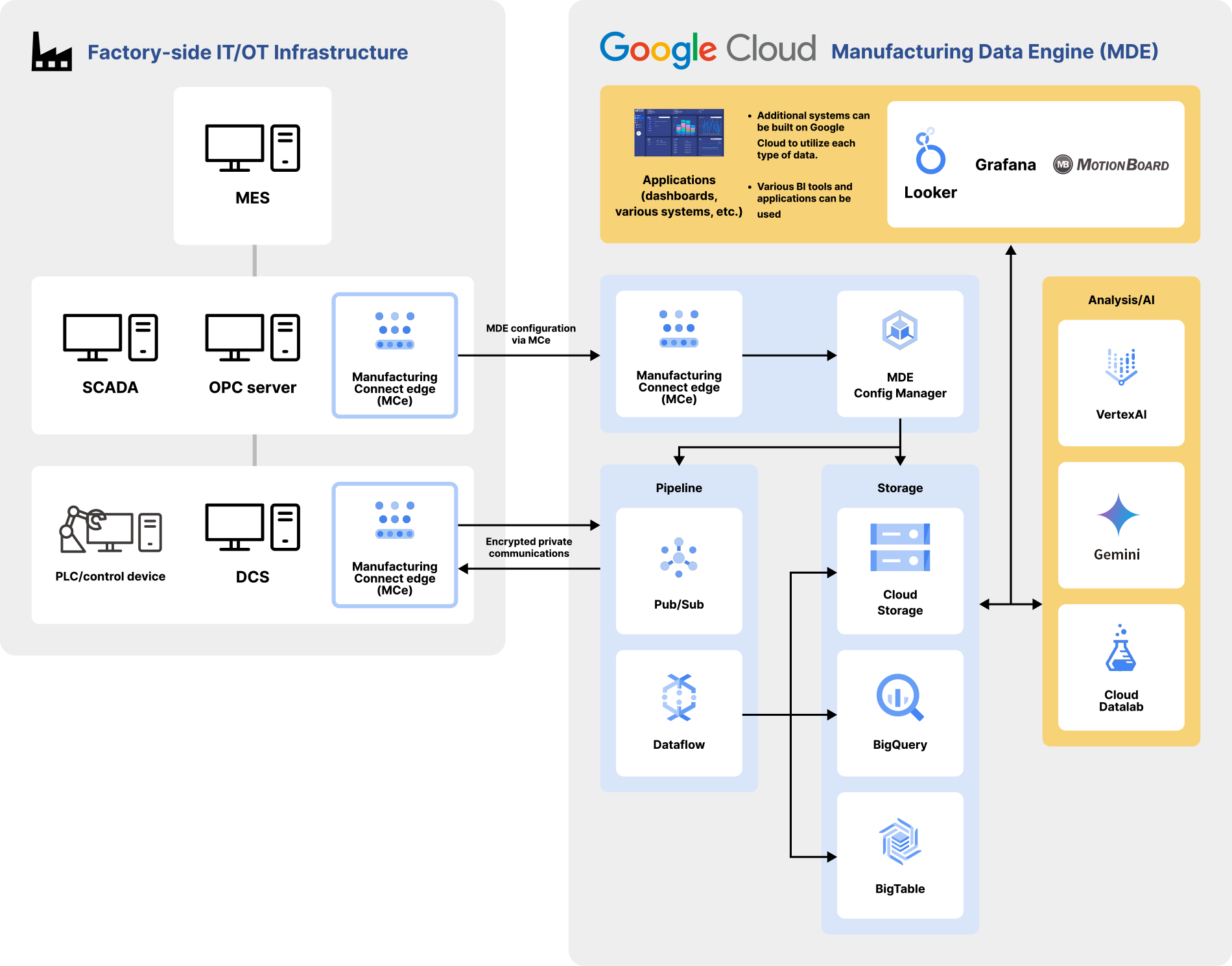Click the 'Factory-side IT/OT Infrastructure' title
Viewport: 1232px width, 966px height.
pos(248,52)
